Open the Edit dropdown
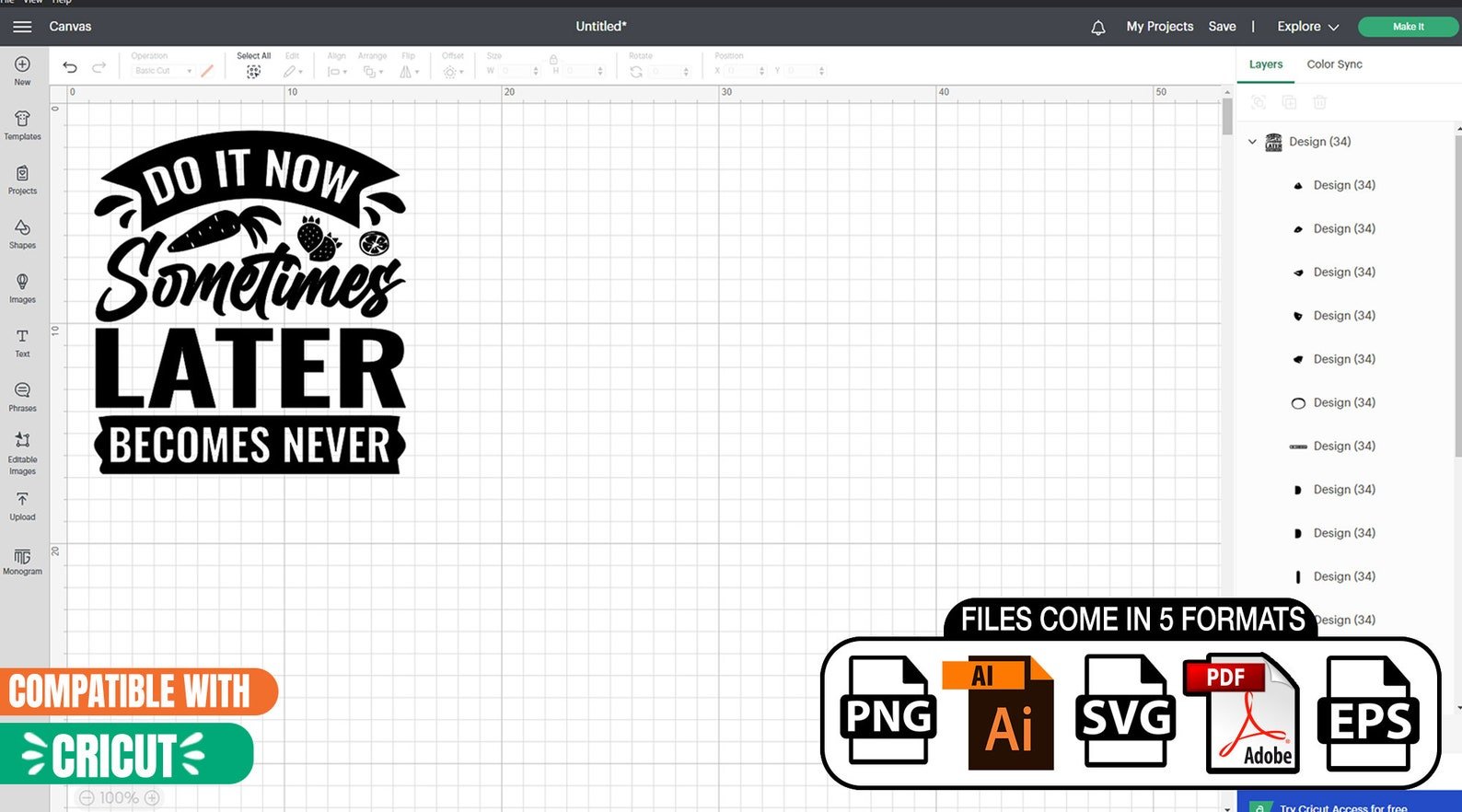The image size is (1462, 812). pos(293,71)
